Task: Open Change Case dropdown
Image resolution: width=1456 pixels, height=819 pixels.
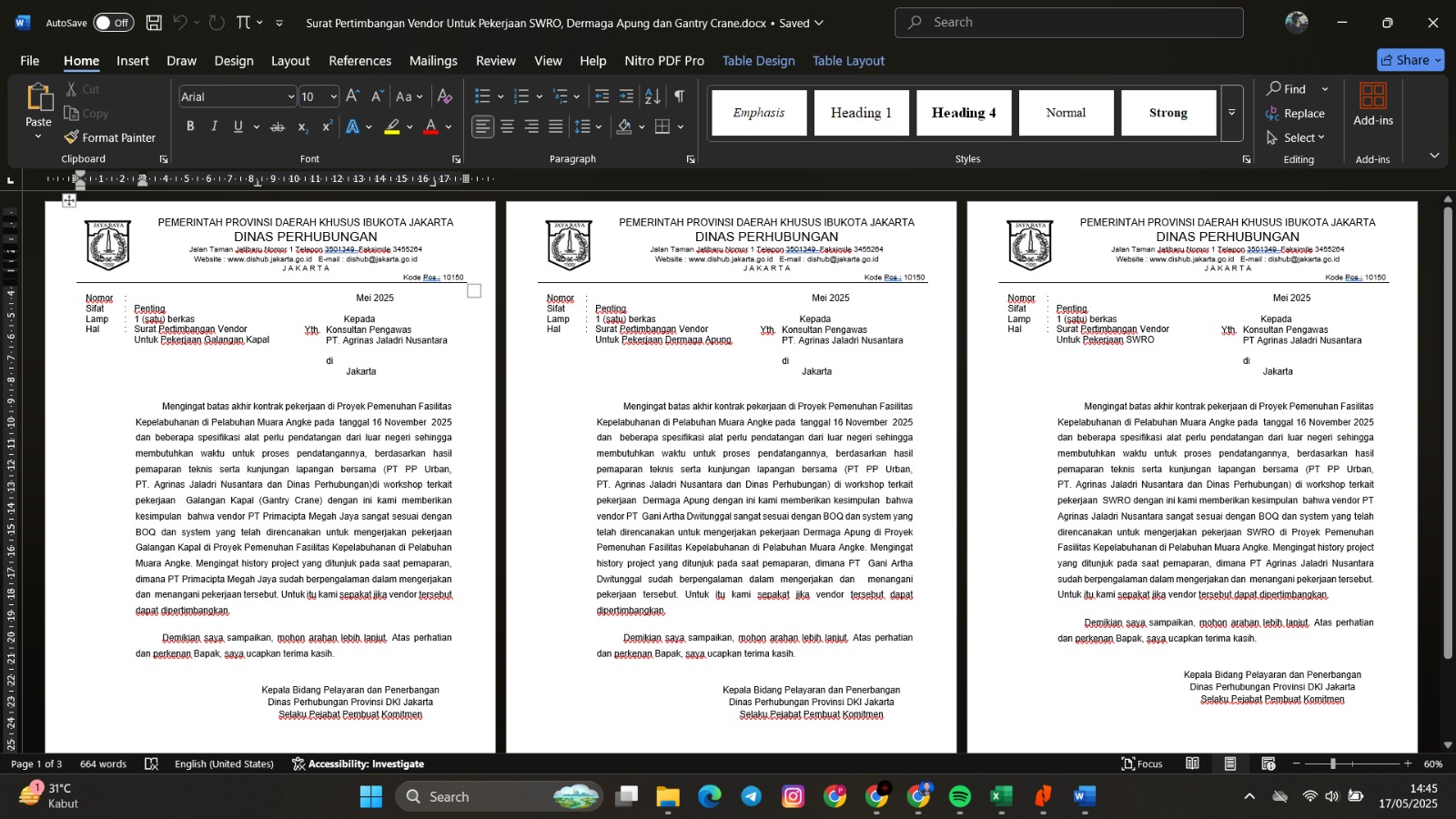Action: pyautogui.click(x=409, y=96)
